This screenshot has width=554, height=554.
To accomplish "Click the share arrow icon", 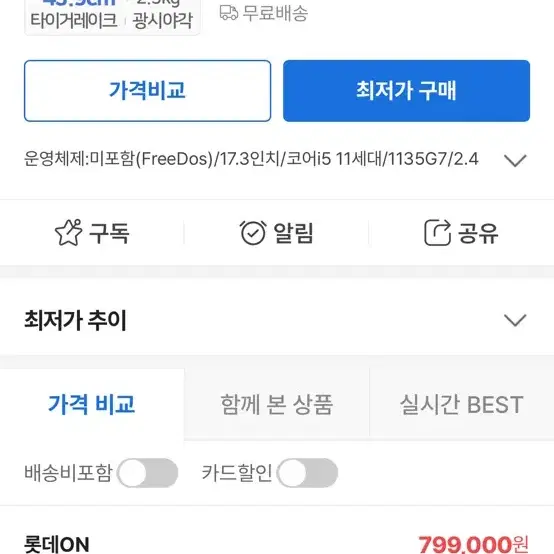I will click(x=437, y=232).
